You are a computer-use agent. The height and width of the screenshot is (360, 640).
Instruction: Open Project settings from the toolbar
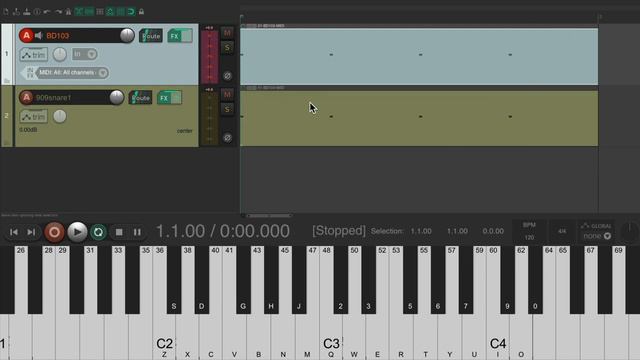[x=37, y=12]
